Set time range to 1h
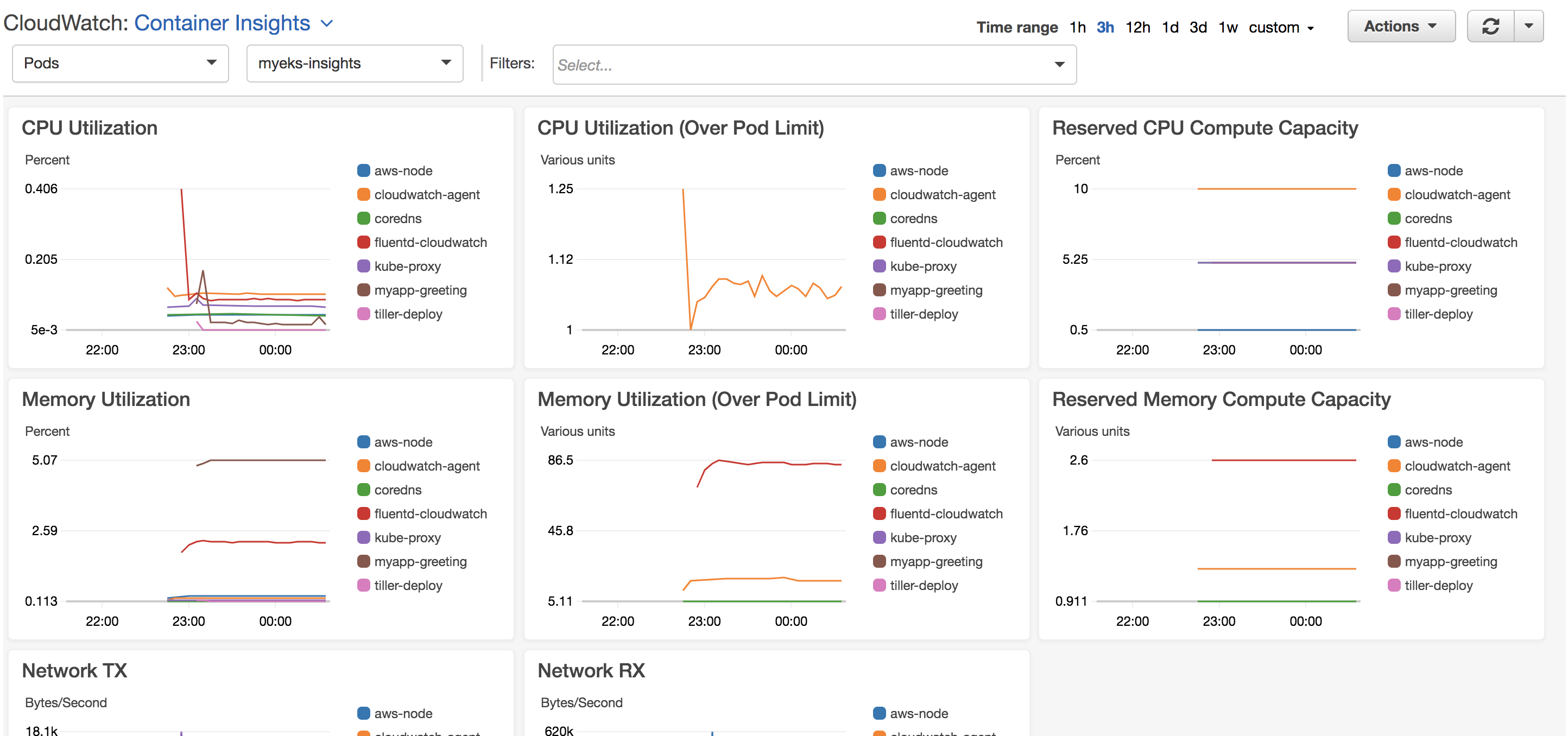Screen dimensions: 1568x736 point(1077,27)
